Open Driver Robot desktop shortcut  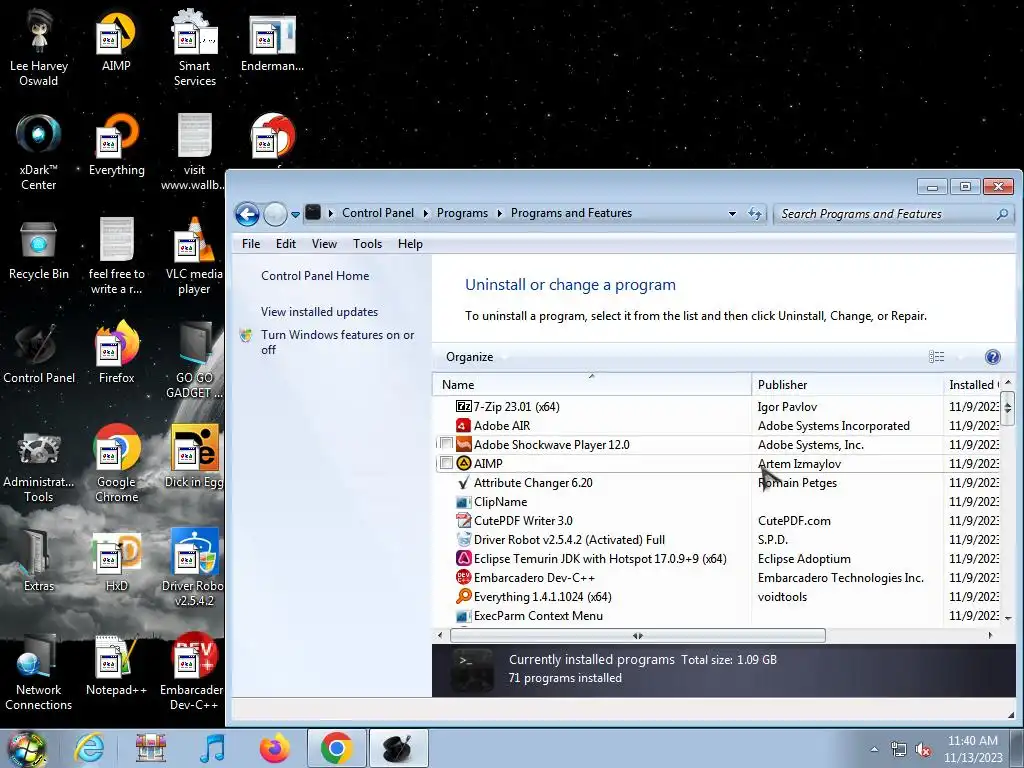tap(194, 568)
